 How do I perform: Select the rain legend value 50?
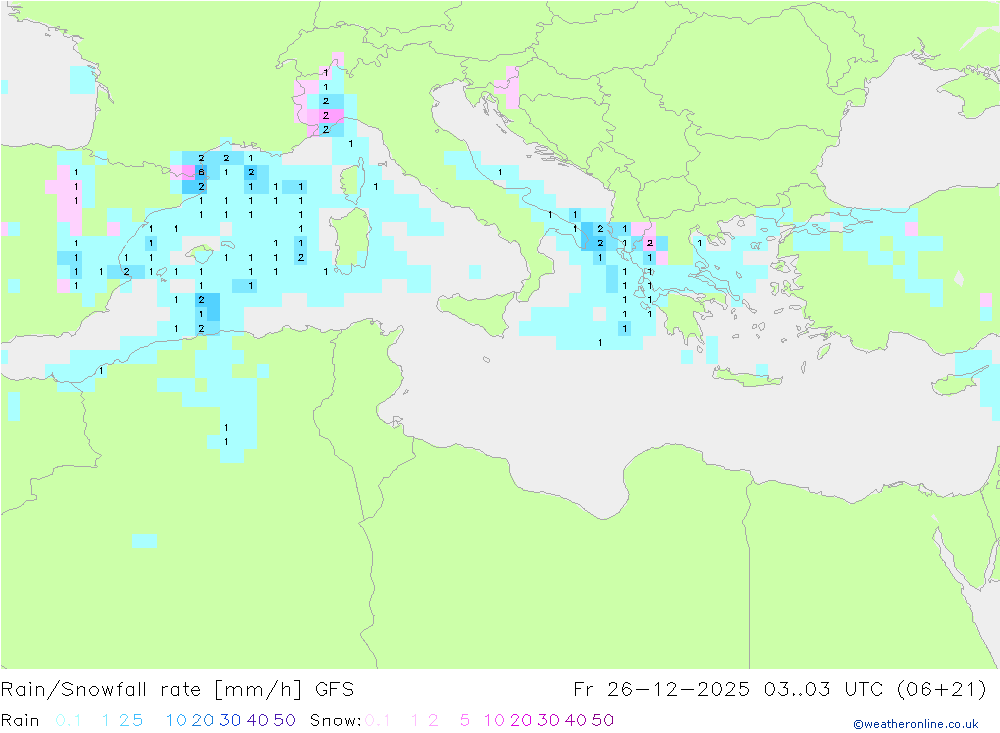pyautogui.click(x=284, y=720)
